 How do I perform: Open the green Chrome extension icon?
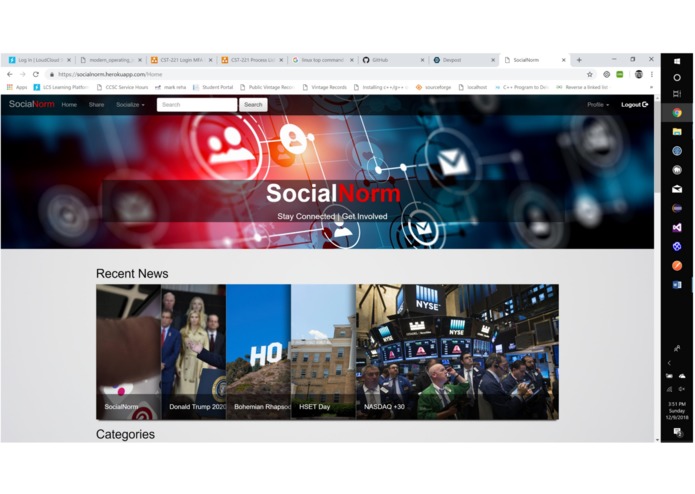pos(620,74)
